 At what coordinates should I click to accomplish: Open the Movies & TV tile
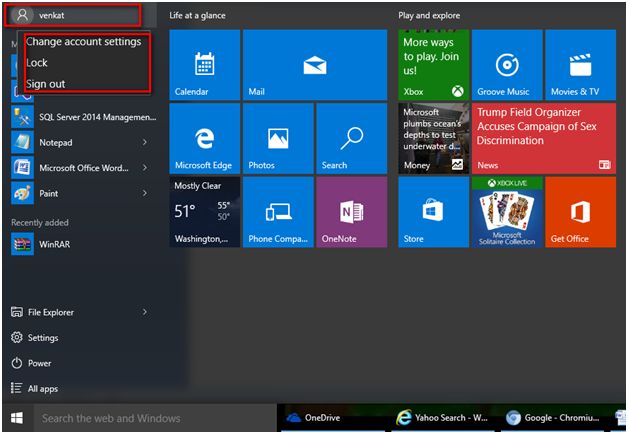point(580,65)
